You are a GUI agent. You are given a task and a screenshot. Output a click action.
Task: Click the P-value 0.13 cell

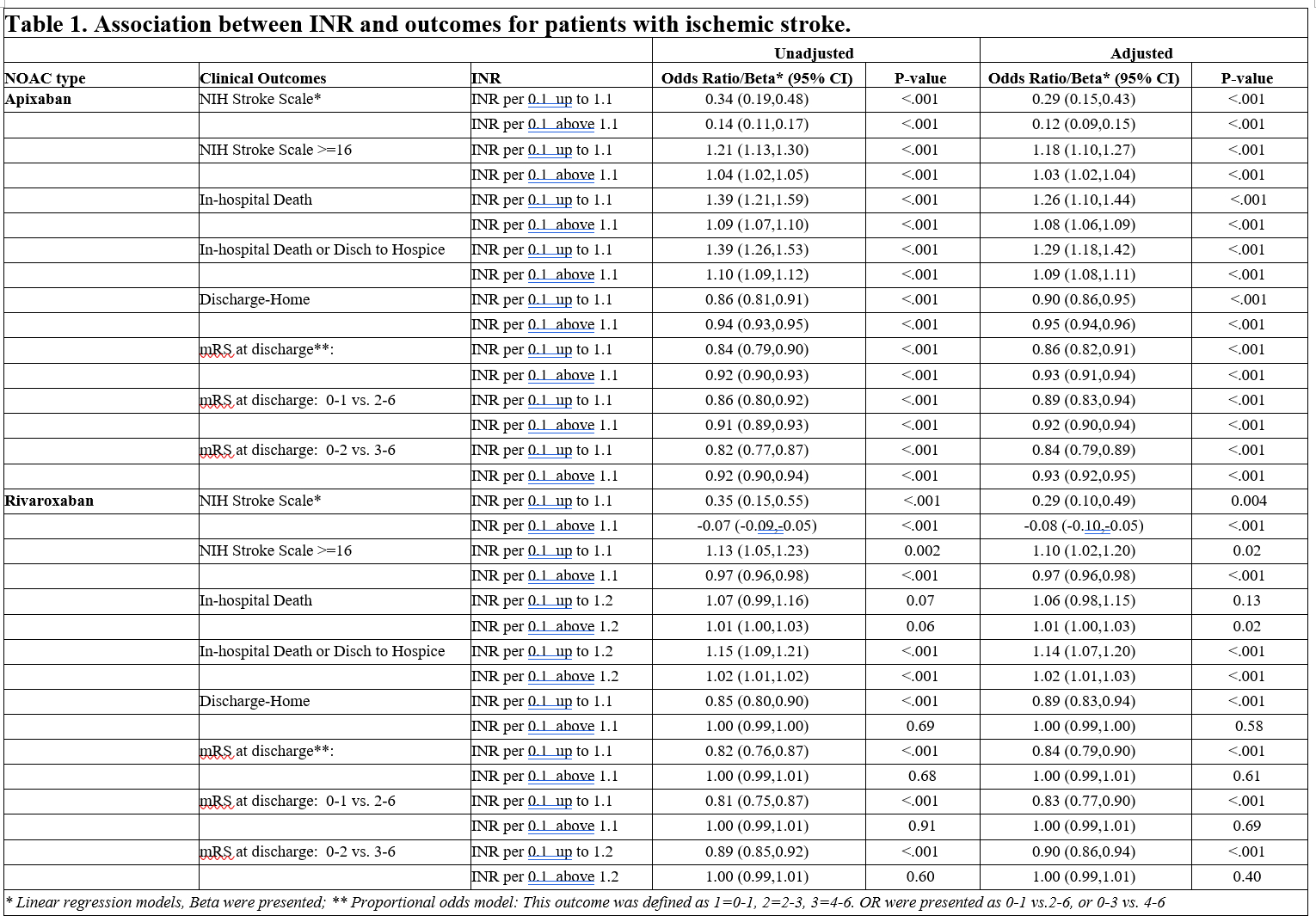click(x=1246, y=600)
